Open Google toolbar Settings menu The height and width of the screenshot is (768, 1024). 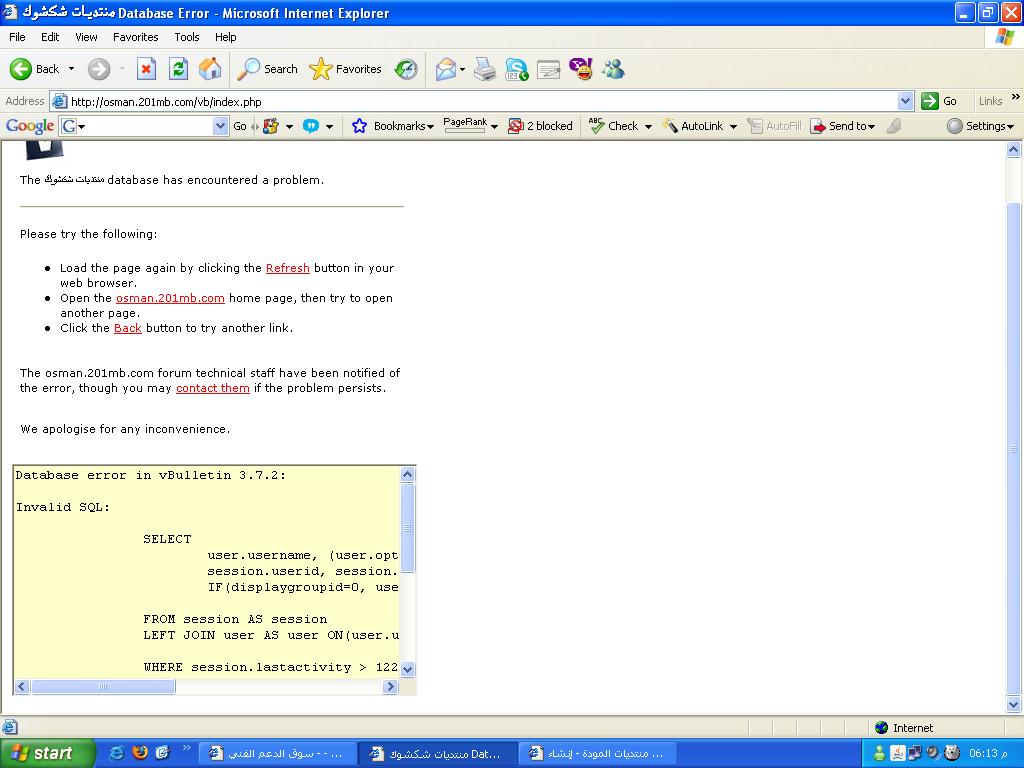(980, 126)
